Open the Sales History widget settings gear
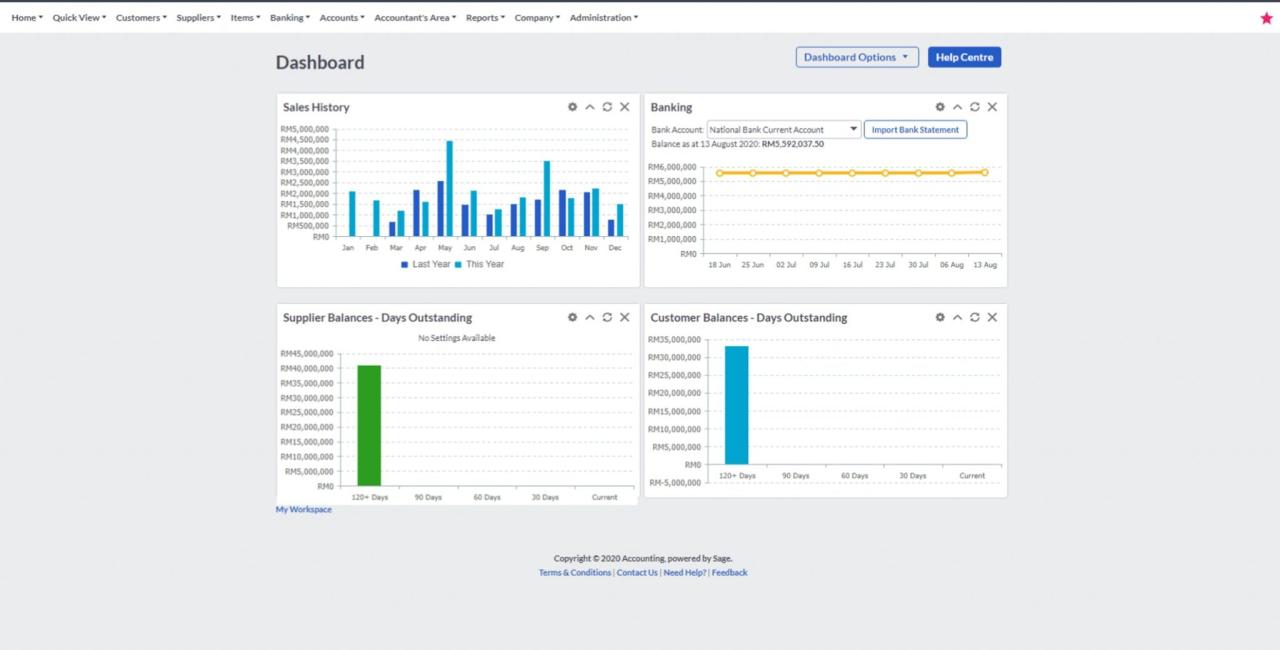 572,107
